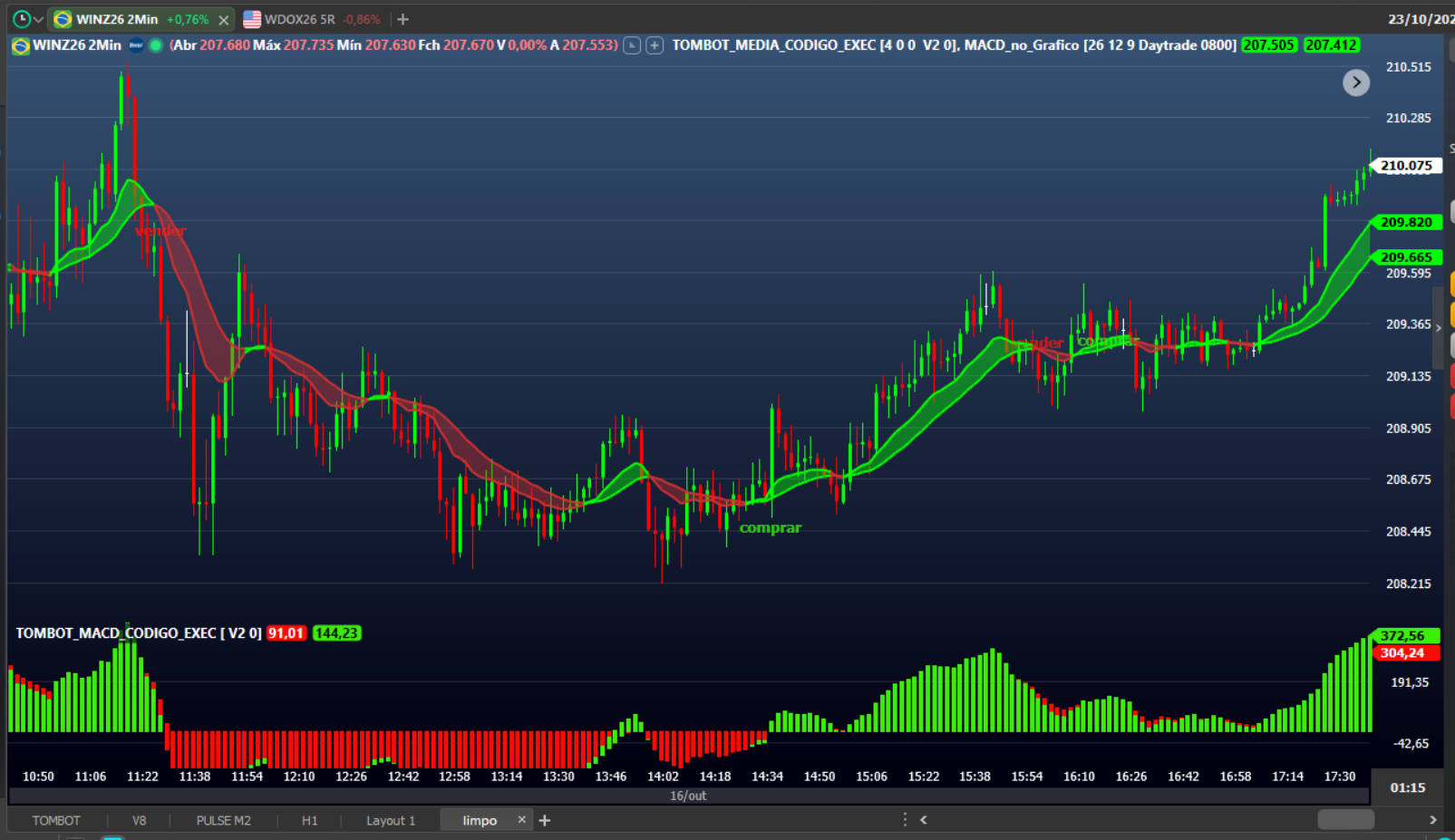The width and height of the screenshot is (1455, 840).
Task: Switch to the PULSE M2 layout tab
Action: pyautogui.click(x=224, y=820)
